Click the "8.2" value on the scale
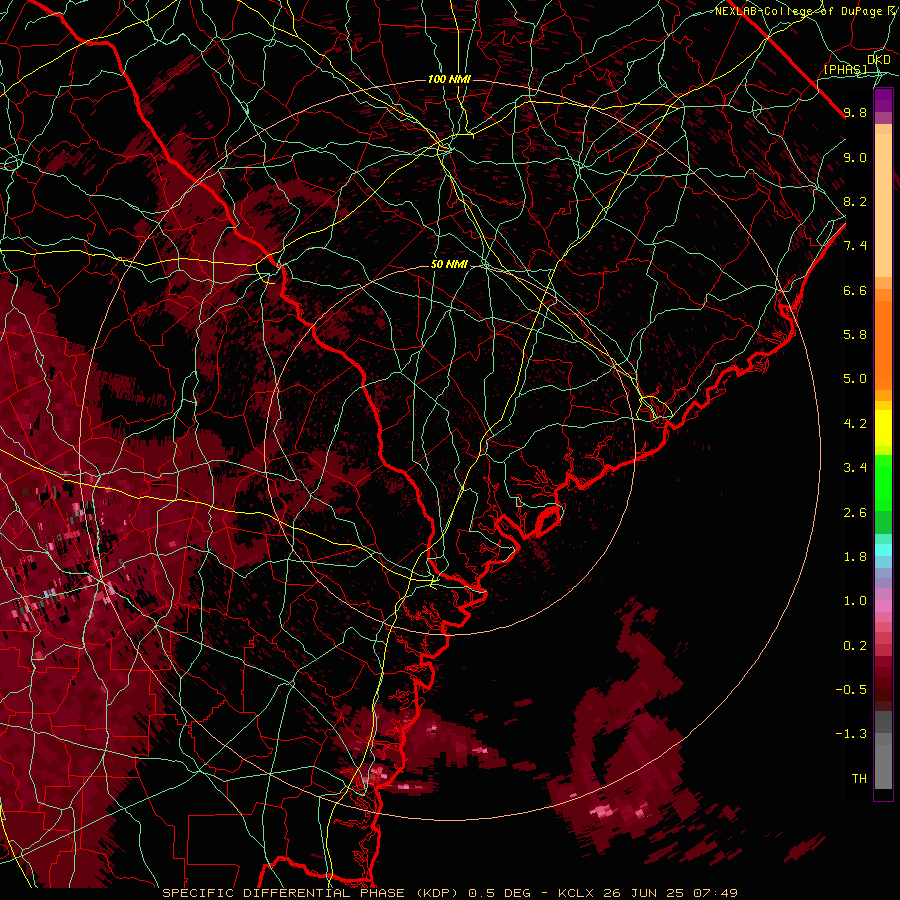Viewport: 900px width, 900px height. click(855, 201)
